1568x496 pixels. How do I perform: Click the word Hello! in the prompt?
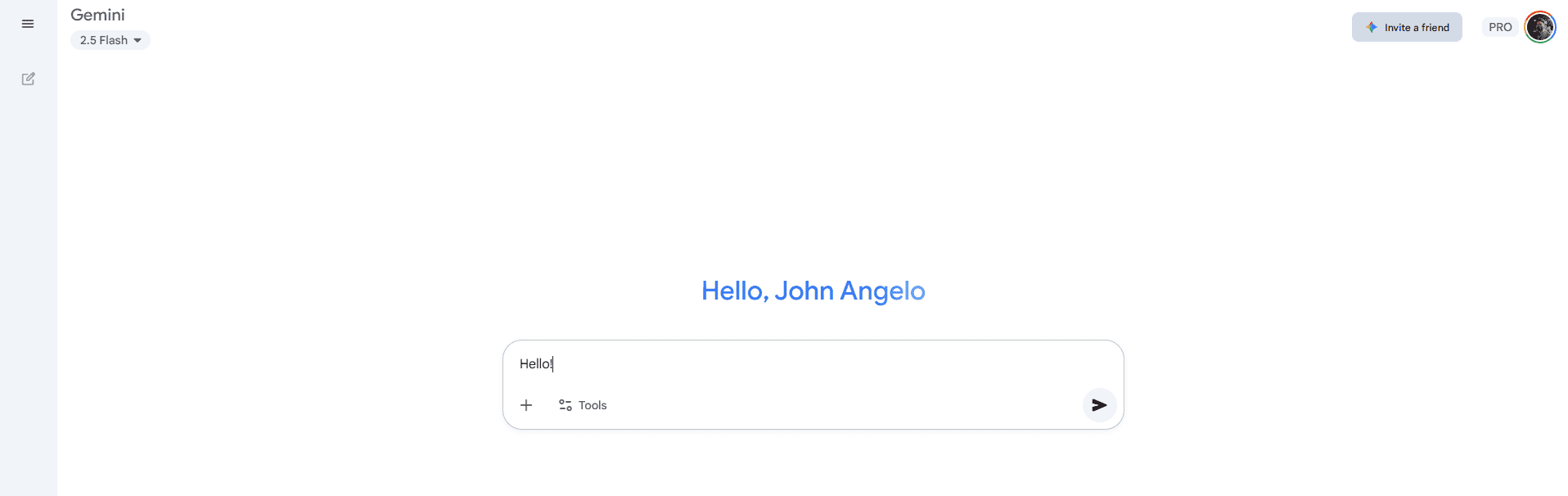536,364
